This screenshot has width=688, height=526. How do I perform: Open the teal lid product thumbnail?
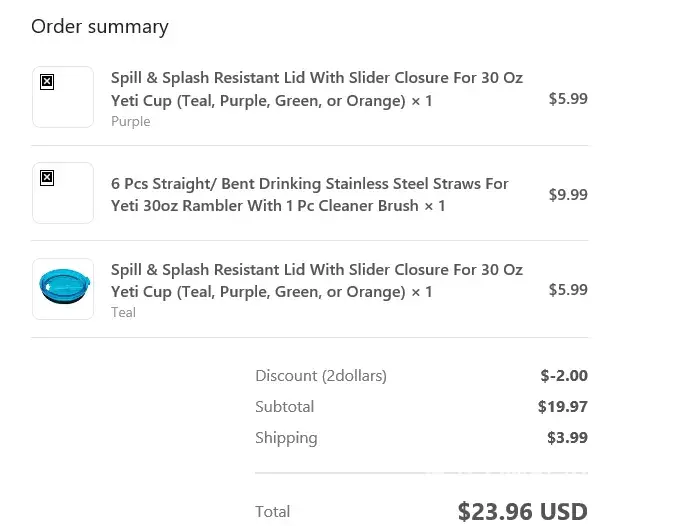pos(63,288)
